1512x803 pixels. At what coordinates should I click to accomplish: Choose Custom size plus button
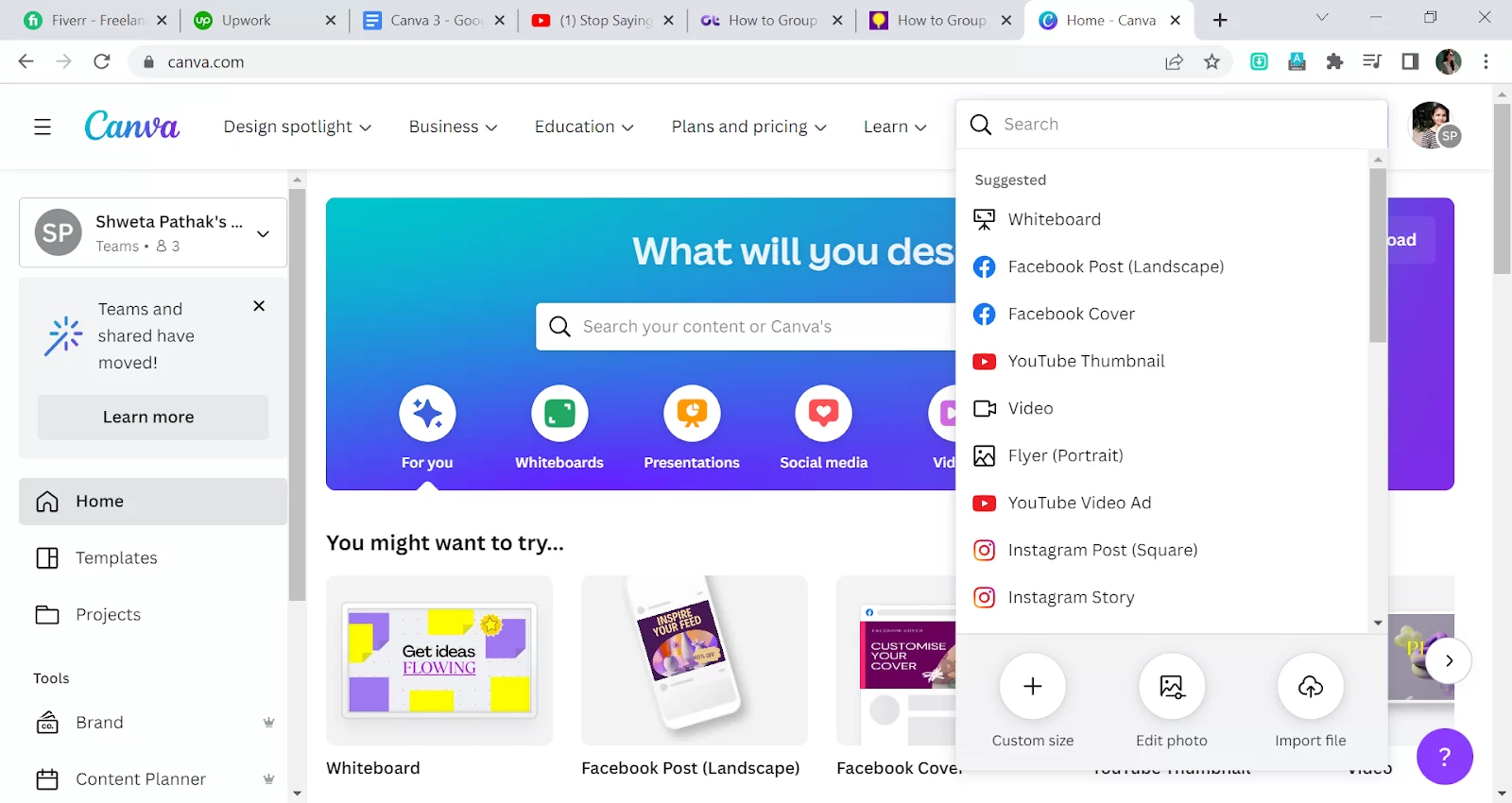point(1033,686)
